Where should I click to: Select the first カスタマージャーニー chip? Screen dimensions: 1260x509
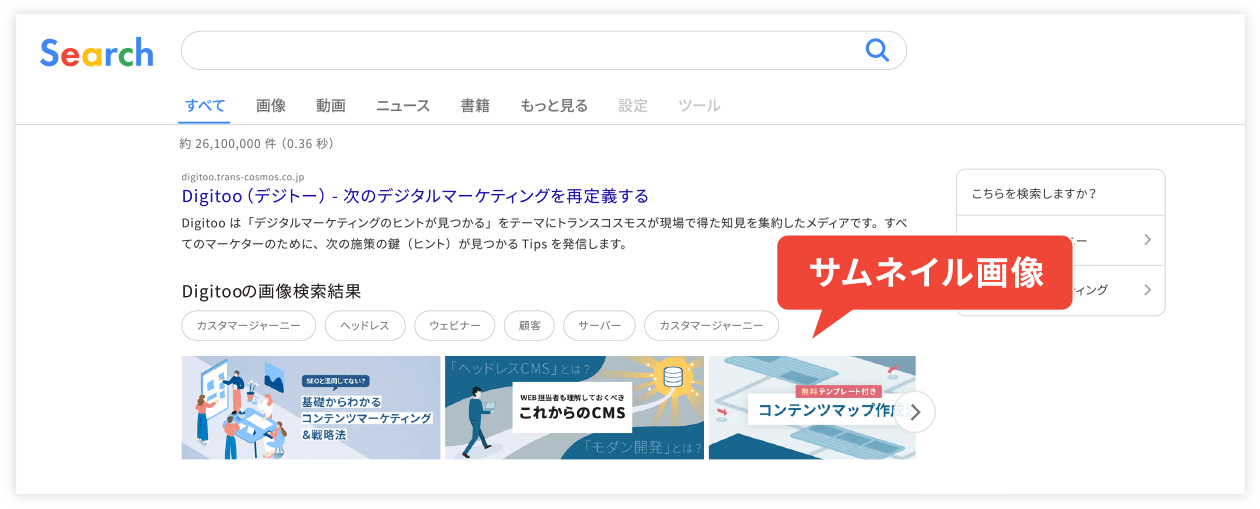click(249, 326)
